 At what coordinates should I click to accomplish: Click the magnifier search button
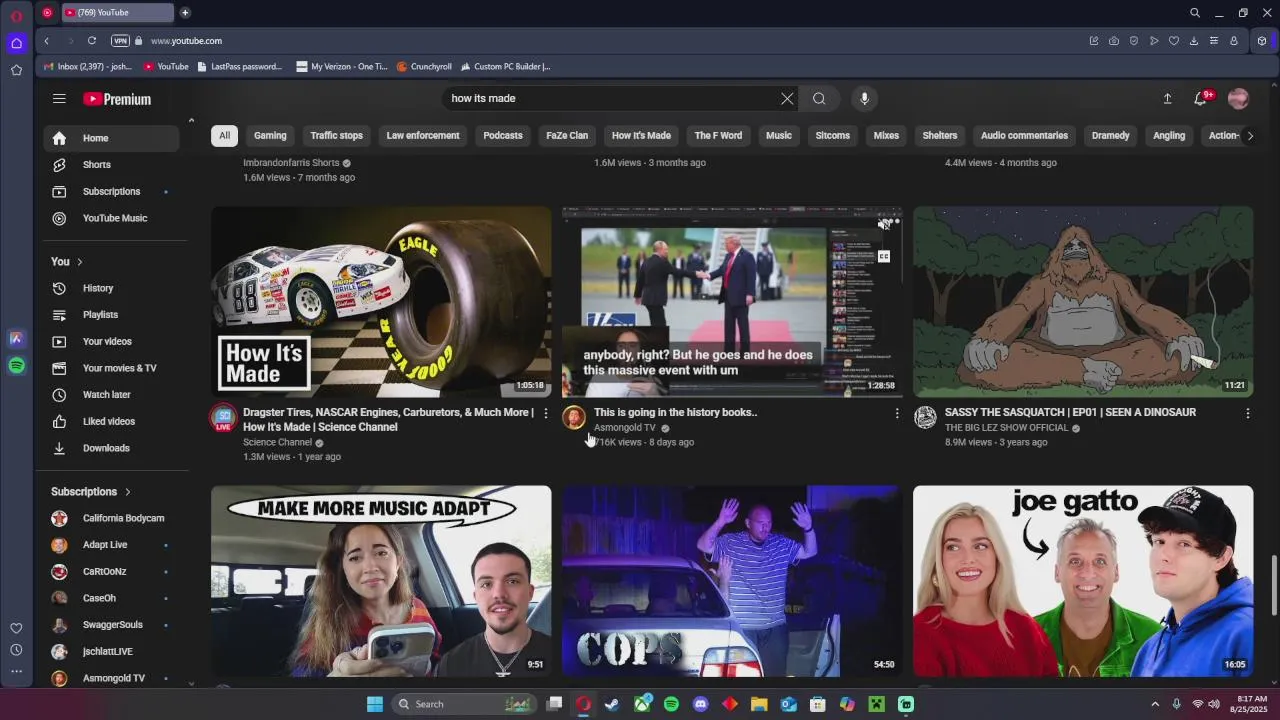tap(819, 98)
